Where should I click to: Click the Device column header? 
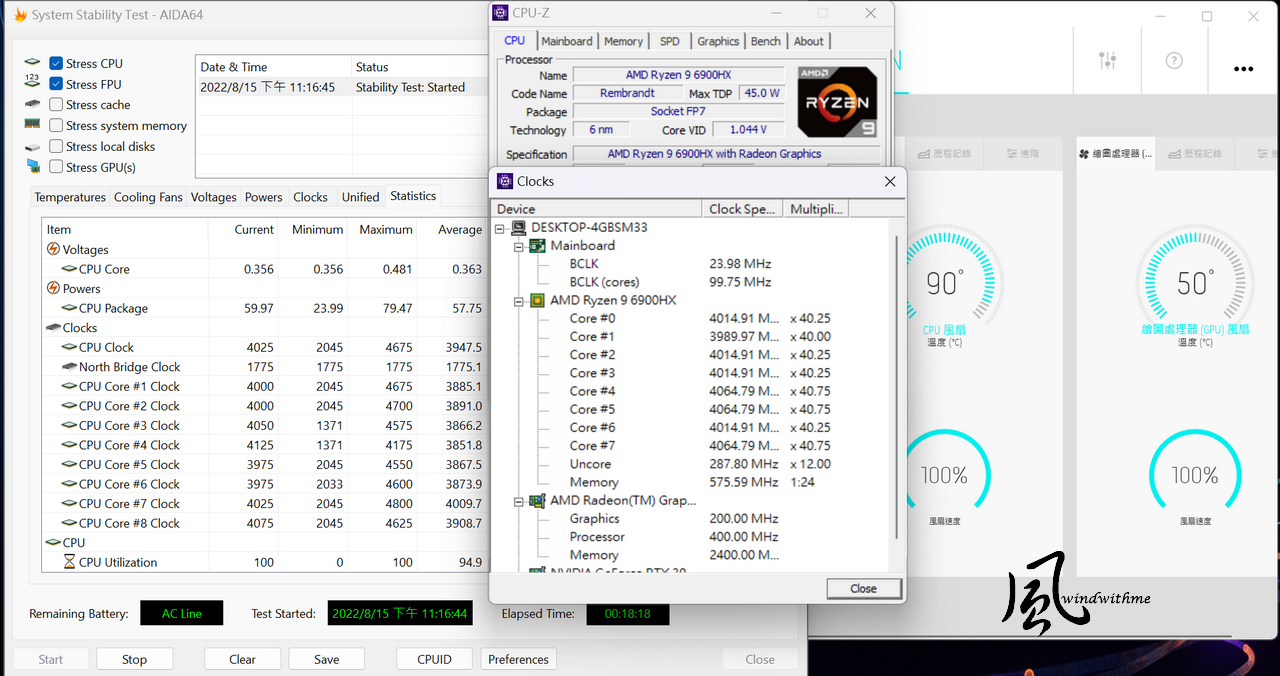[x=597, y=209]
